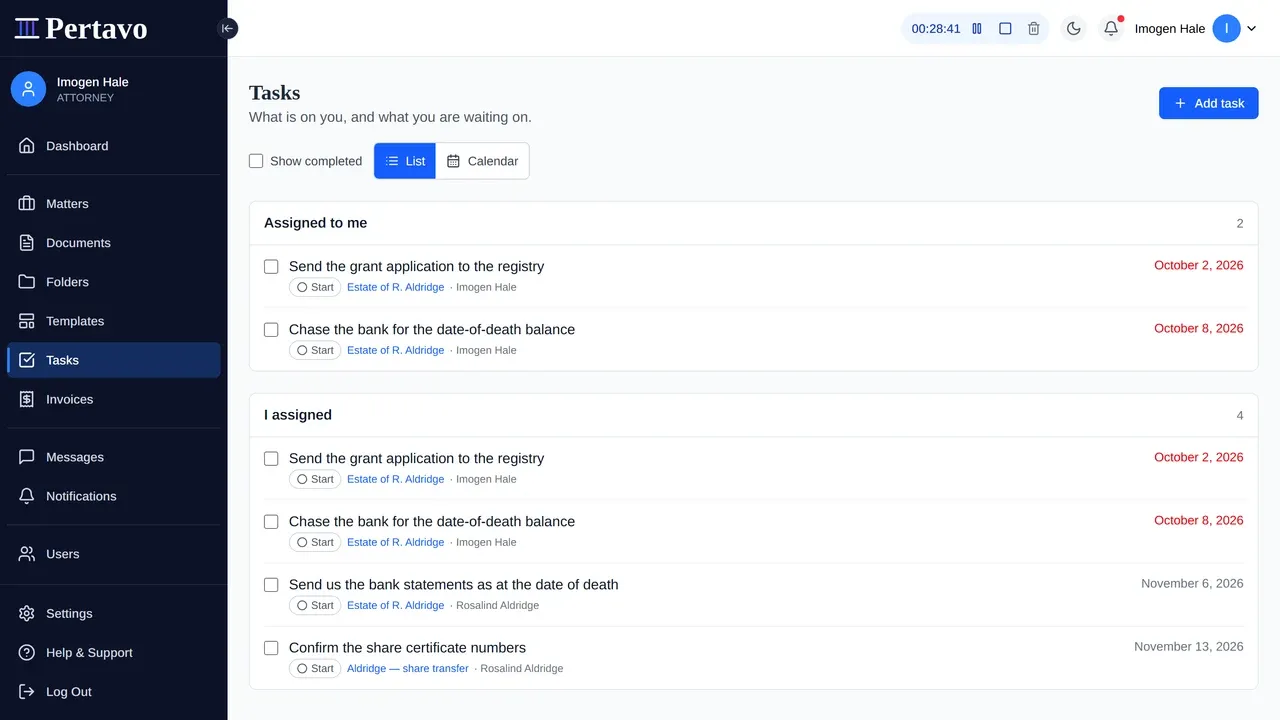Open the Imogen Hale user menu chevron
Screen dimensions: 1280x720
1251,29
